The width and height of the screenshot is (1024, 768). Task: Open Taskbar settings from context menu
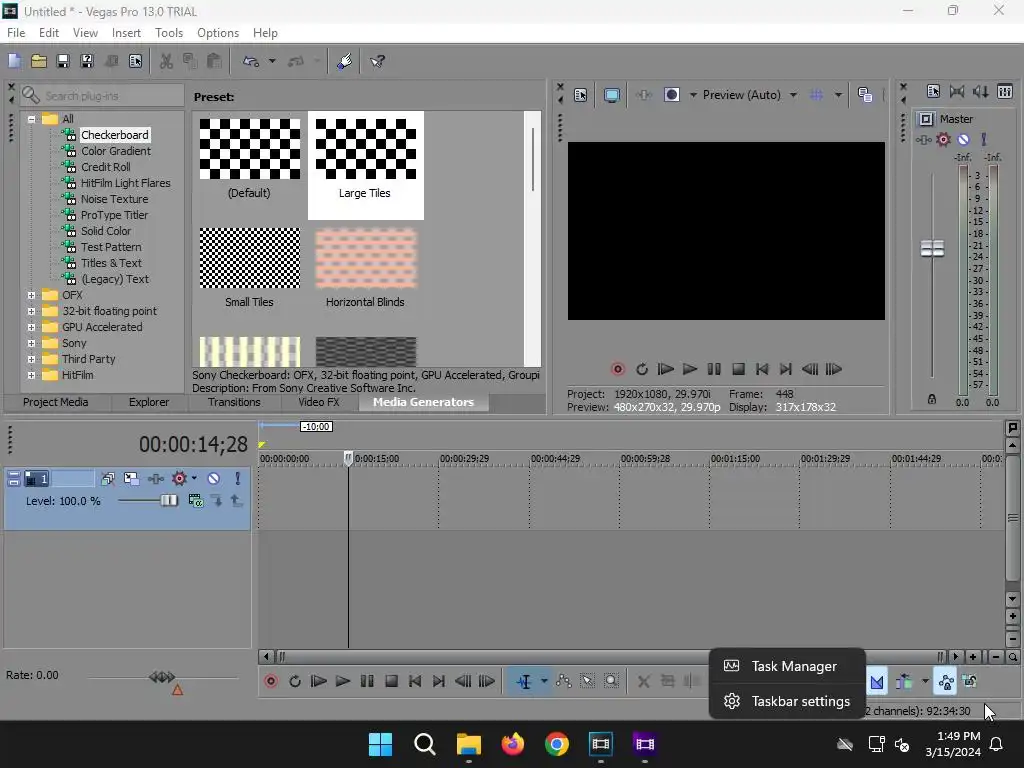(787, 701)
